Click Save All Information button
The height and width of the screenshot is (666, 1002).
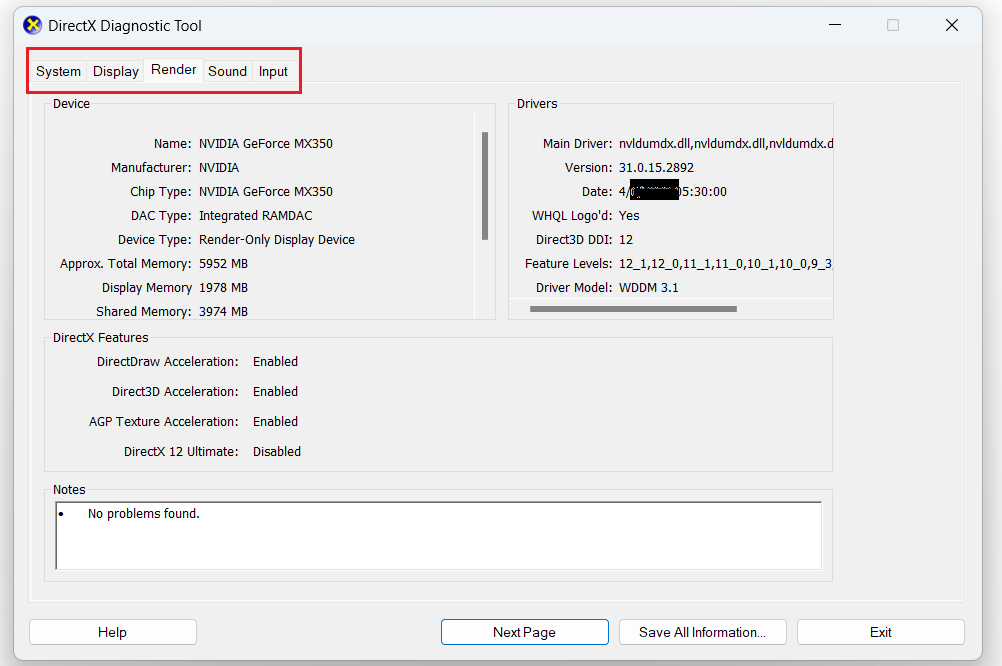[x=702, y=632]
